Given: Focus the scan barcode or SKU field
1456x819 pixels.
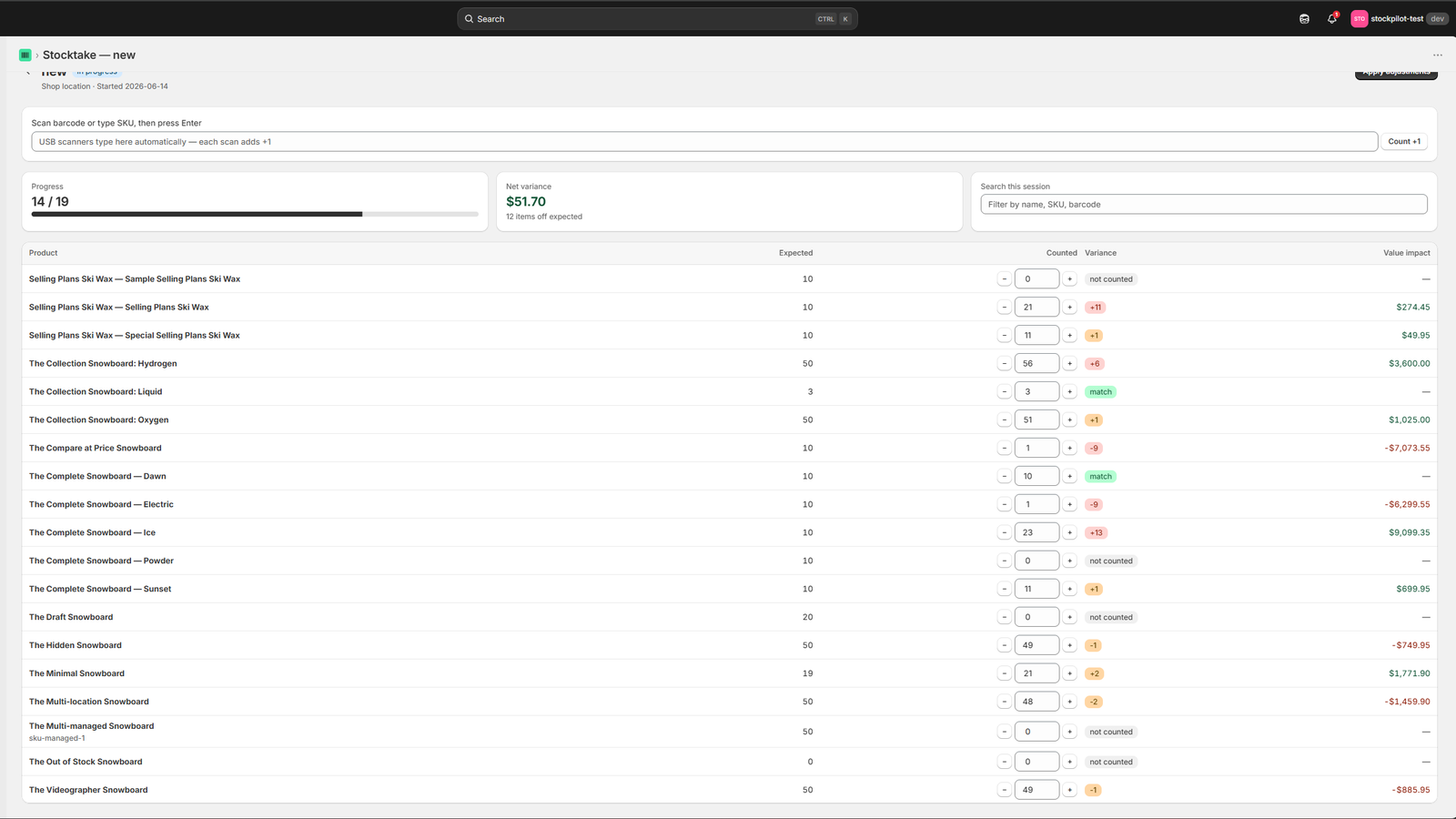Looking at the screenshot, I should [704, 141].
